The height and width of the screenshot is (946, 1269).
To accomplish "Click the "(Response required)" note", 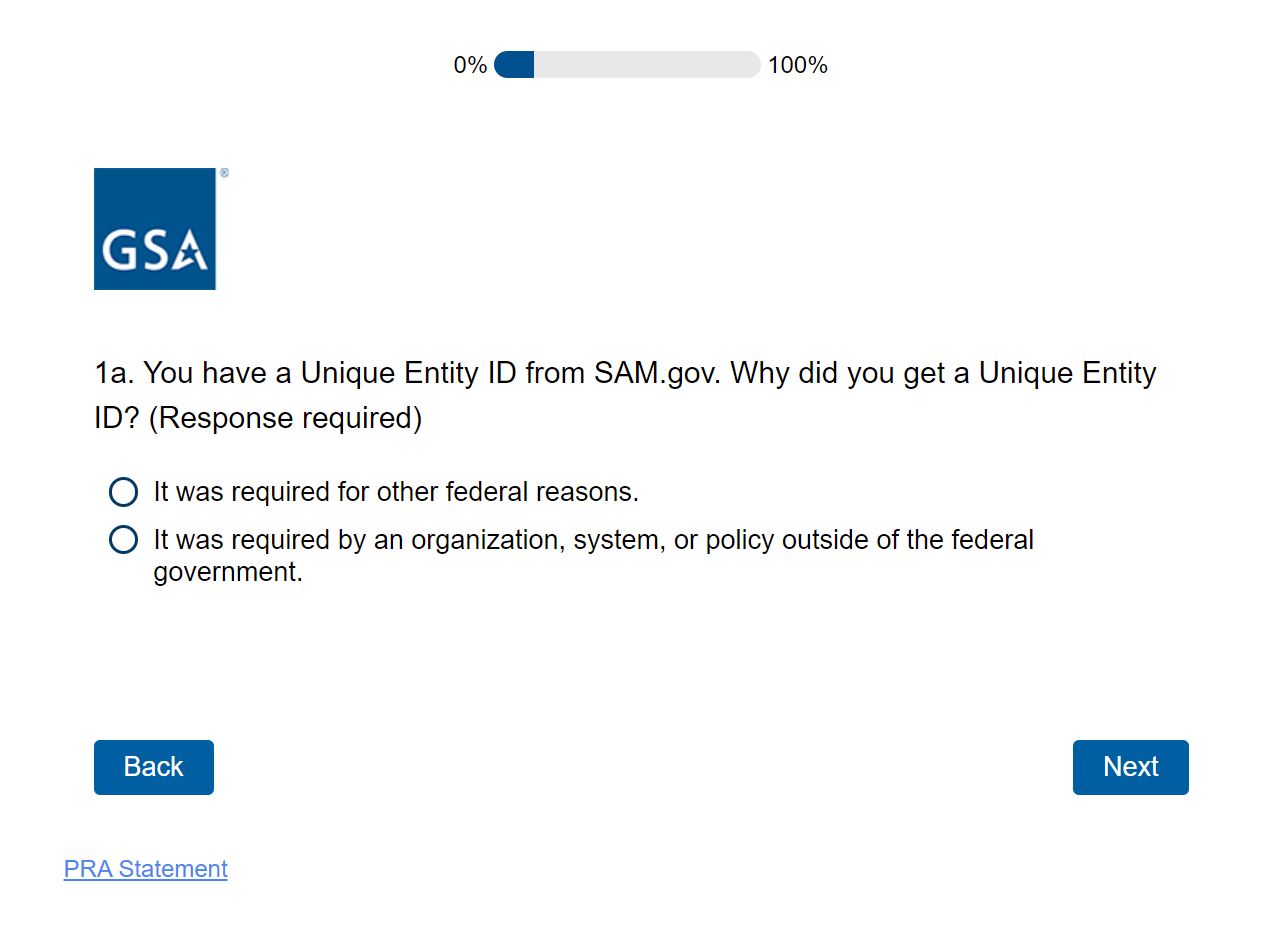I will [285, 418].
